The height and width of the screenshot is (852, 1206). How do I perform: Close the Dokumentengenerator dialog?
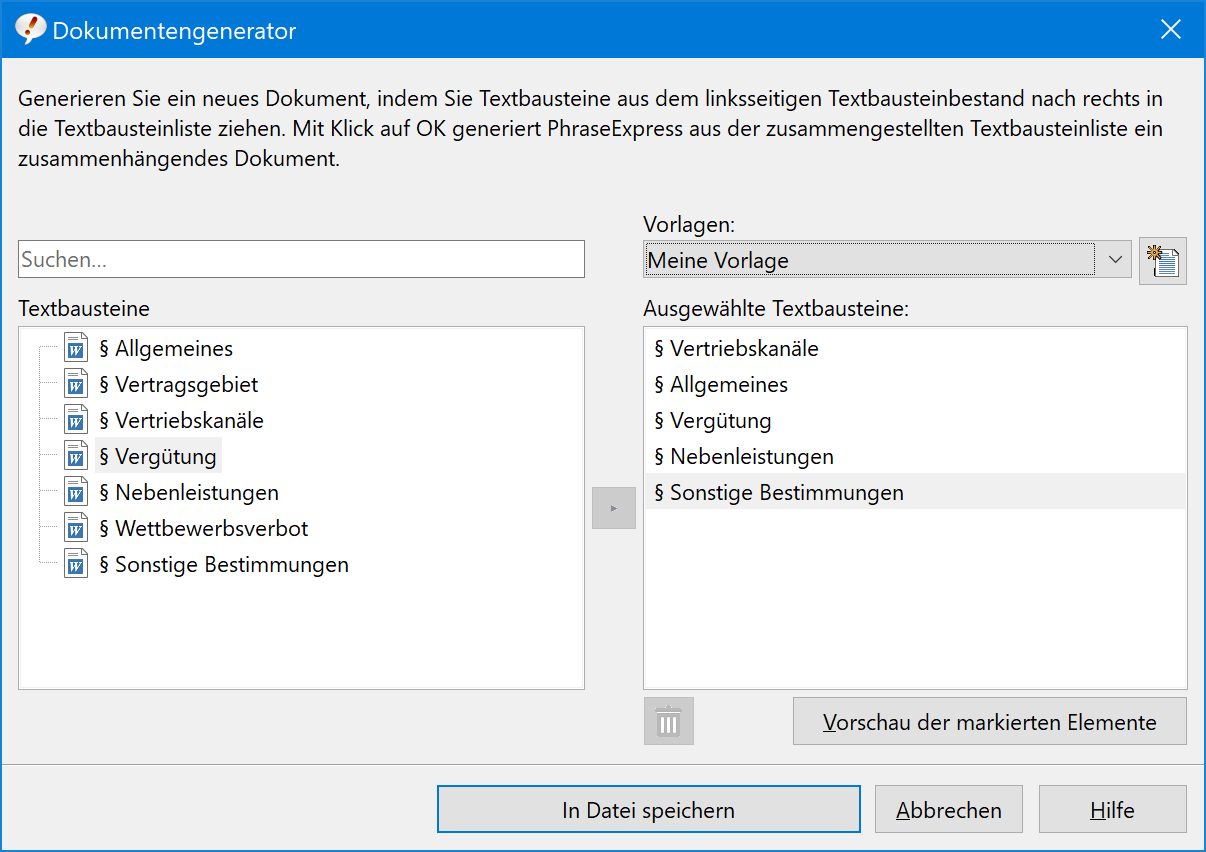pos(1171,29)
